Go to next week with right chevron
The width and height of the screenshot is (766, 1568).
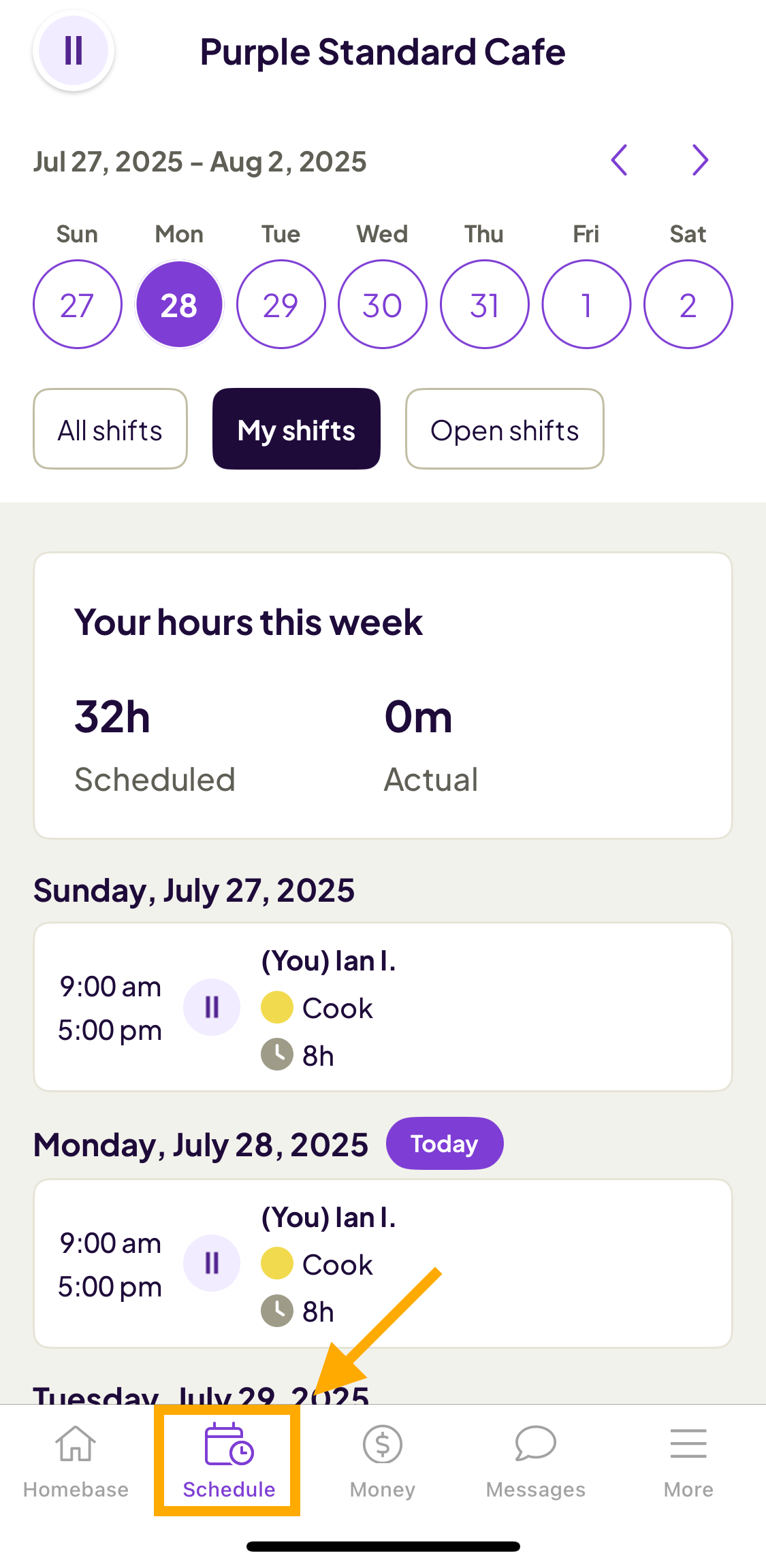700,161
